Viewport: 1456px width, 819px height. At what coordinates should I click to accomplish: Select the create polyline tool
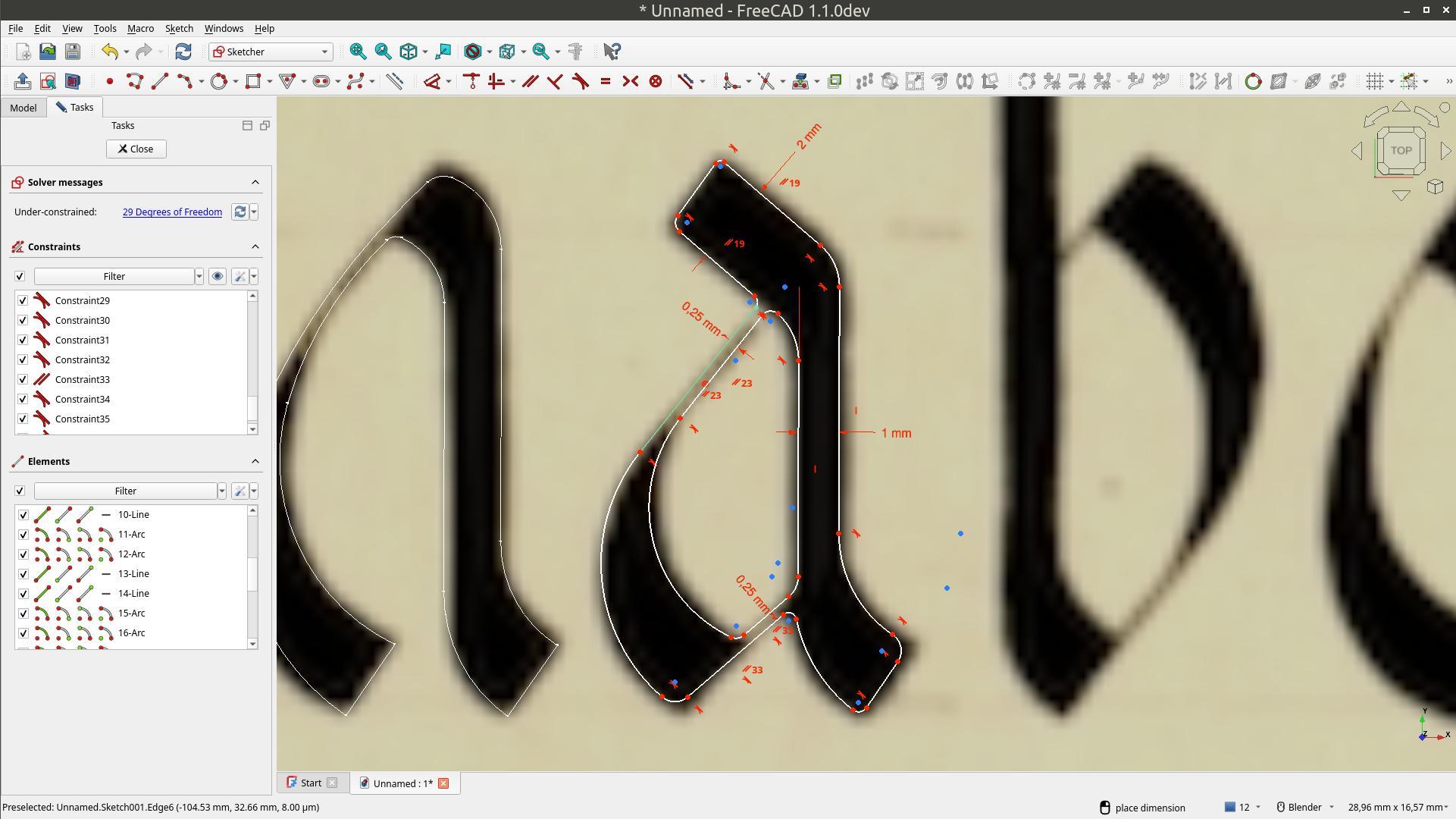click(135, 81)
